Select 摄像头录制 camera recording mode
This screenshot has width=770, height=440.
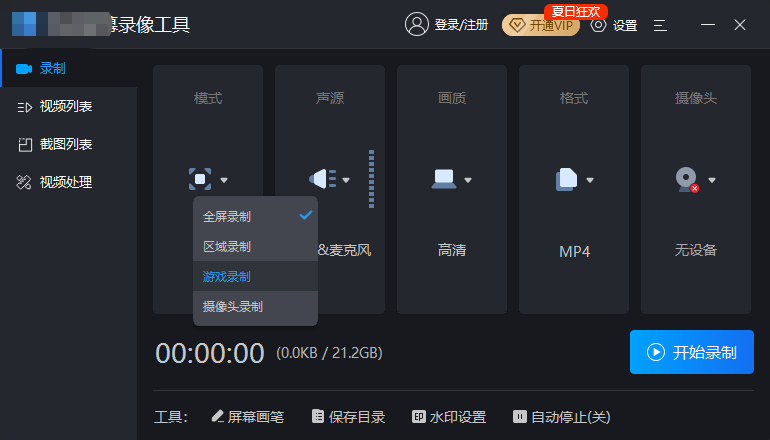255,306
